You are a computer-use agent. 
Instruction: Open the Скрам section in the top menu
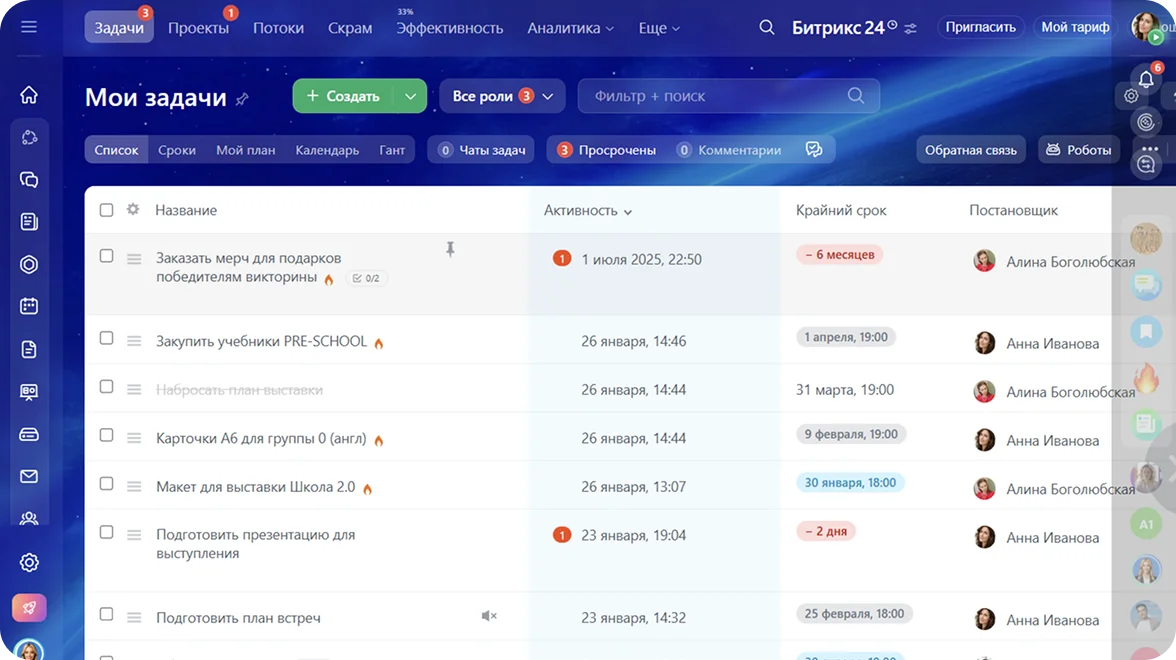point(350,27)
